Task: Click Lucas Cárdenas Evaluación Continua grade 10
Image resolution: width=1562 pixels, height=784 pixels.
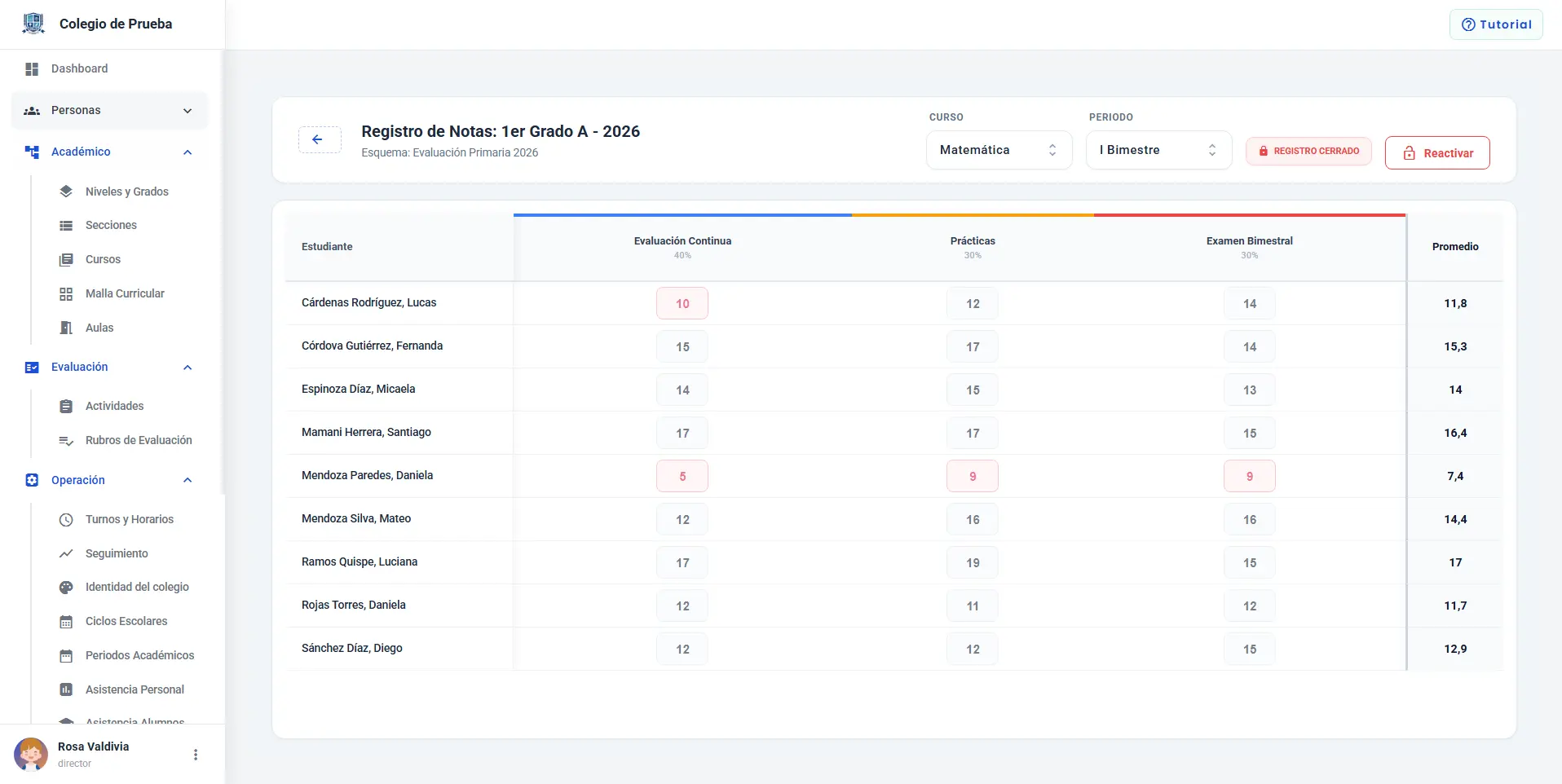Action: (x=682, y=304)
